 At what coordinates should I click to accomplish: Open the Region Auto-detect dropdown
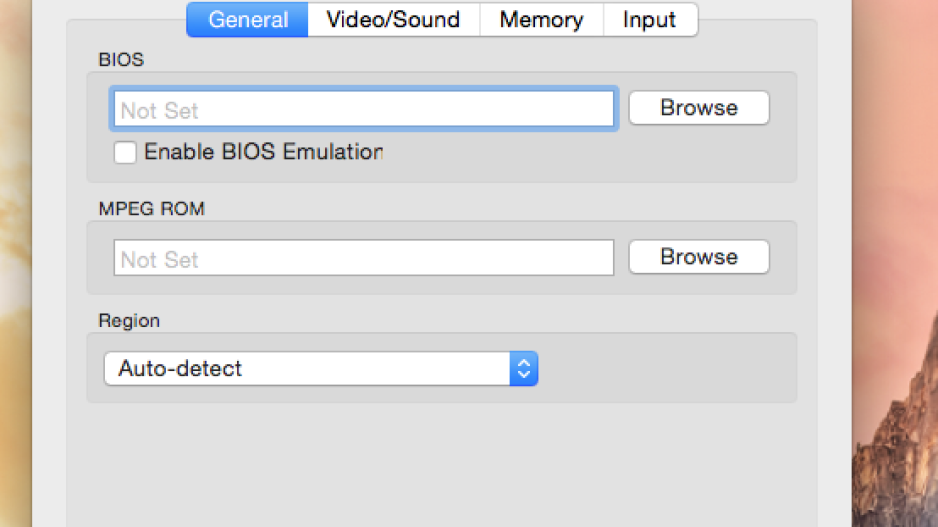click(321, 368)
